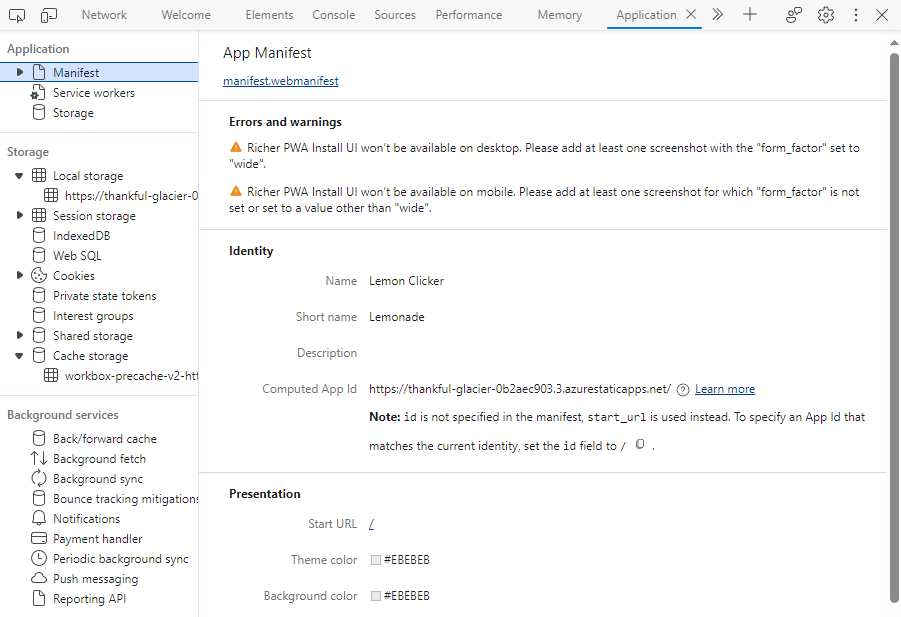Viewport: 901px width, 617px height.
Task: Open the manifest.webmanifest link
Action: [x=280, y=81]
